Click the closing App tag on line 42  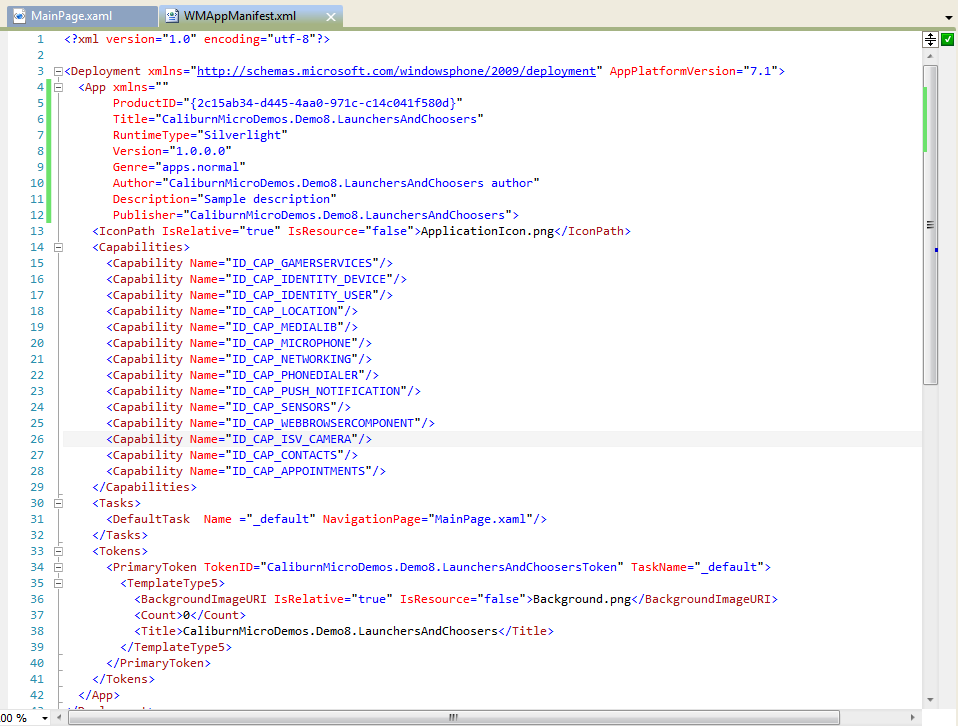pos(99,695)
